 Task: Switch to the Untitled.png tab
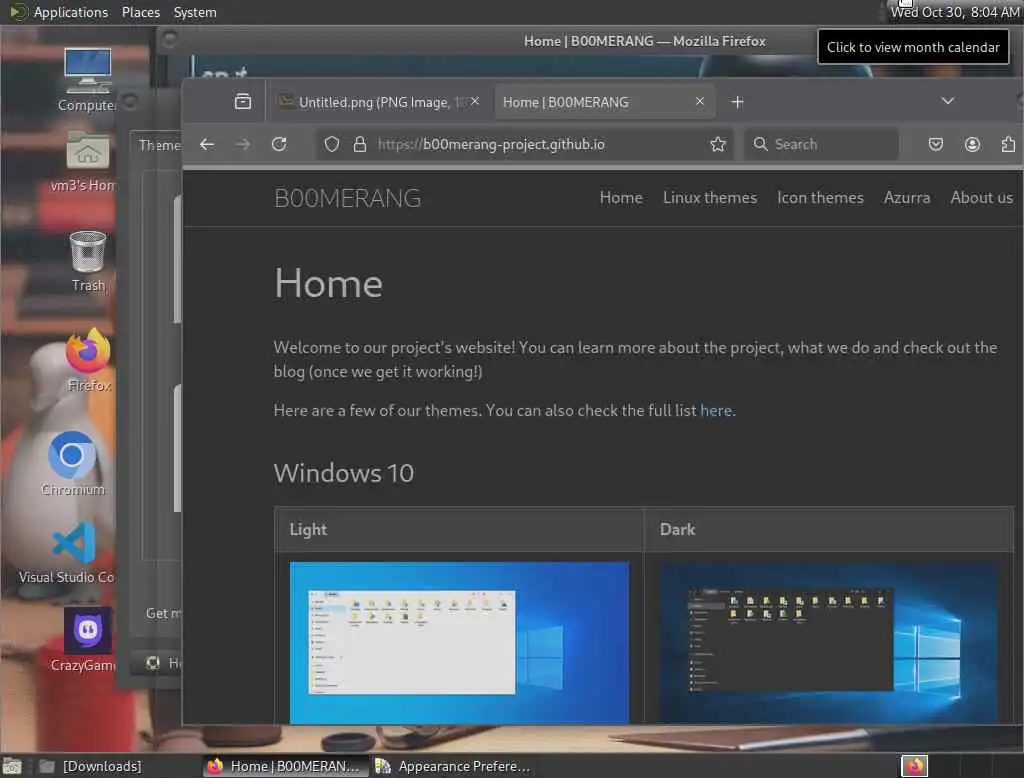379,102
